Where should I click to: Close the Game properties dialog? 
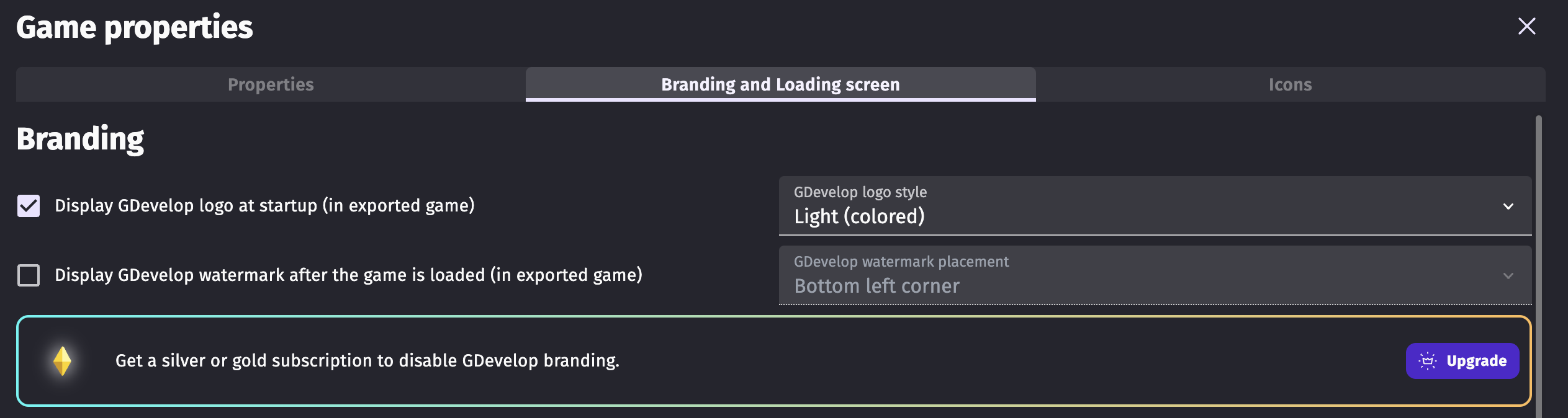(x=1526, y=26)
